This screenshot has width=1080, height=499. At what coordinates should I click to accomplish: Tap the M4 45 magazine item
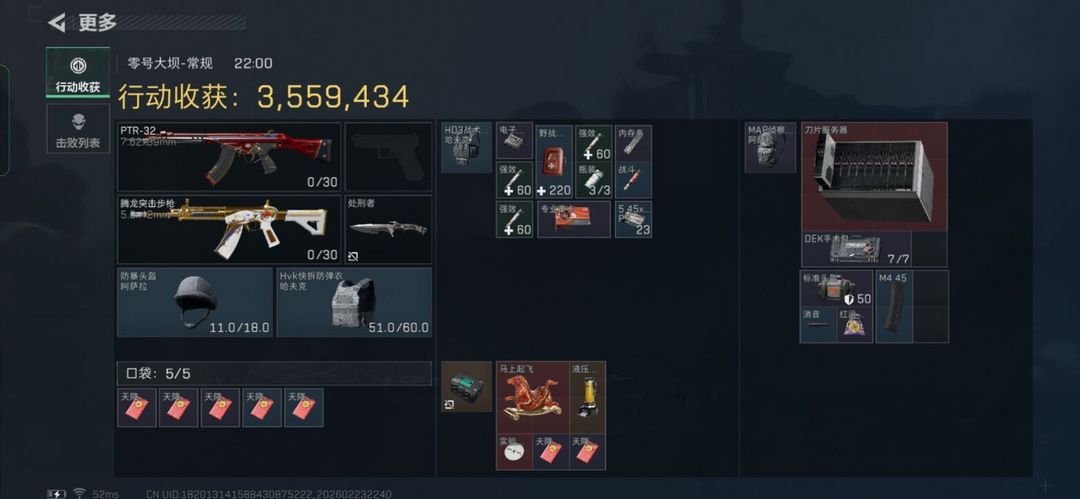(894, 306)
